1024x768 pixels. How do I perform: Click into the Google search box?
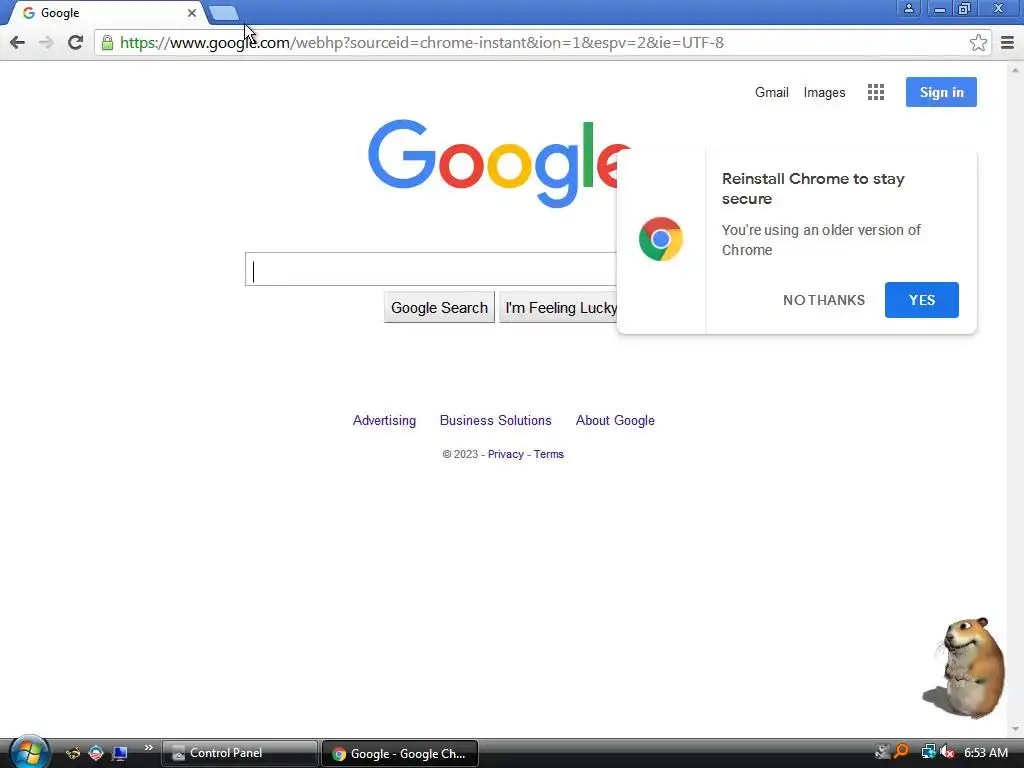[x=431, y=269]
